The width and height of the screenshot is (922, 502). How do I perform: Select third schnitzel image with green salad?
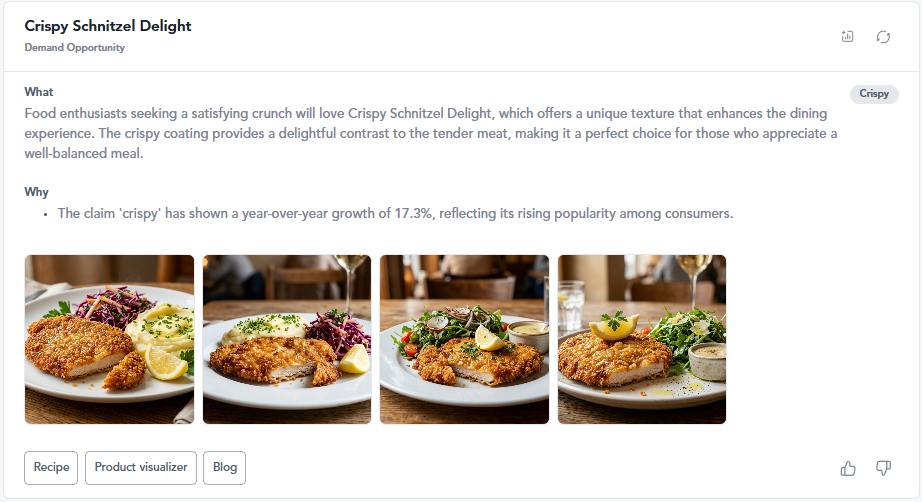465,339
